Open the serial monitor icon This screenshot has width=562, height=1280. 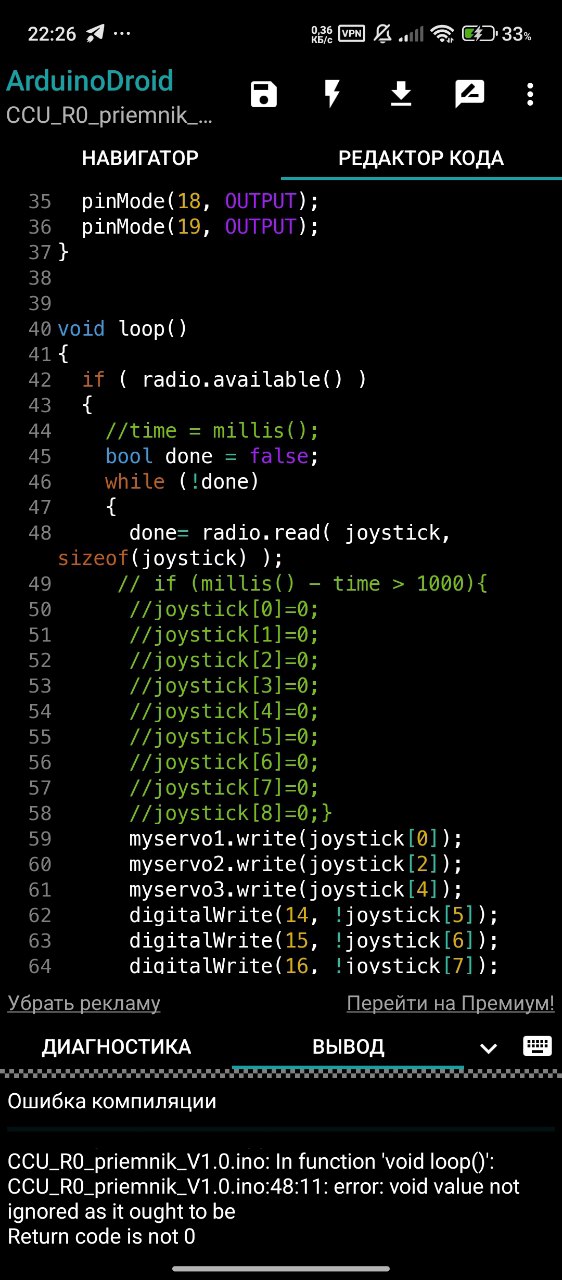(x=469, y=95)
